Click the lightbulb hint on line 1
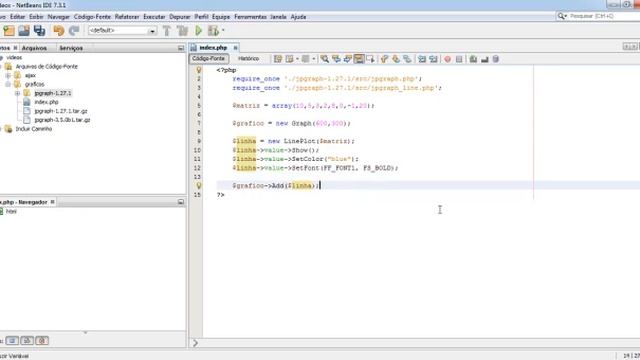 point(199,70)
